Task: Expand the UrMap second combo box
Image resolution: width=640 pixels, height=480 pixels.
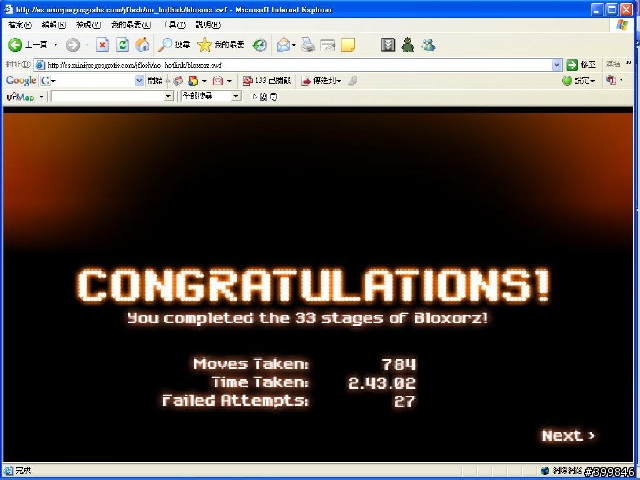Action: click(236, 96)
